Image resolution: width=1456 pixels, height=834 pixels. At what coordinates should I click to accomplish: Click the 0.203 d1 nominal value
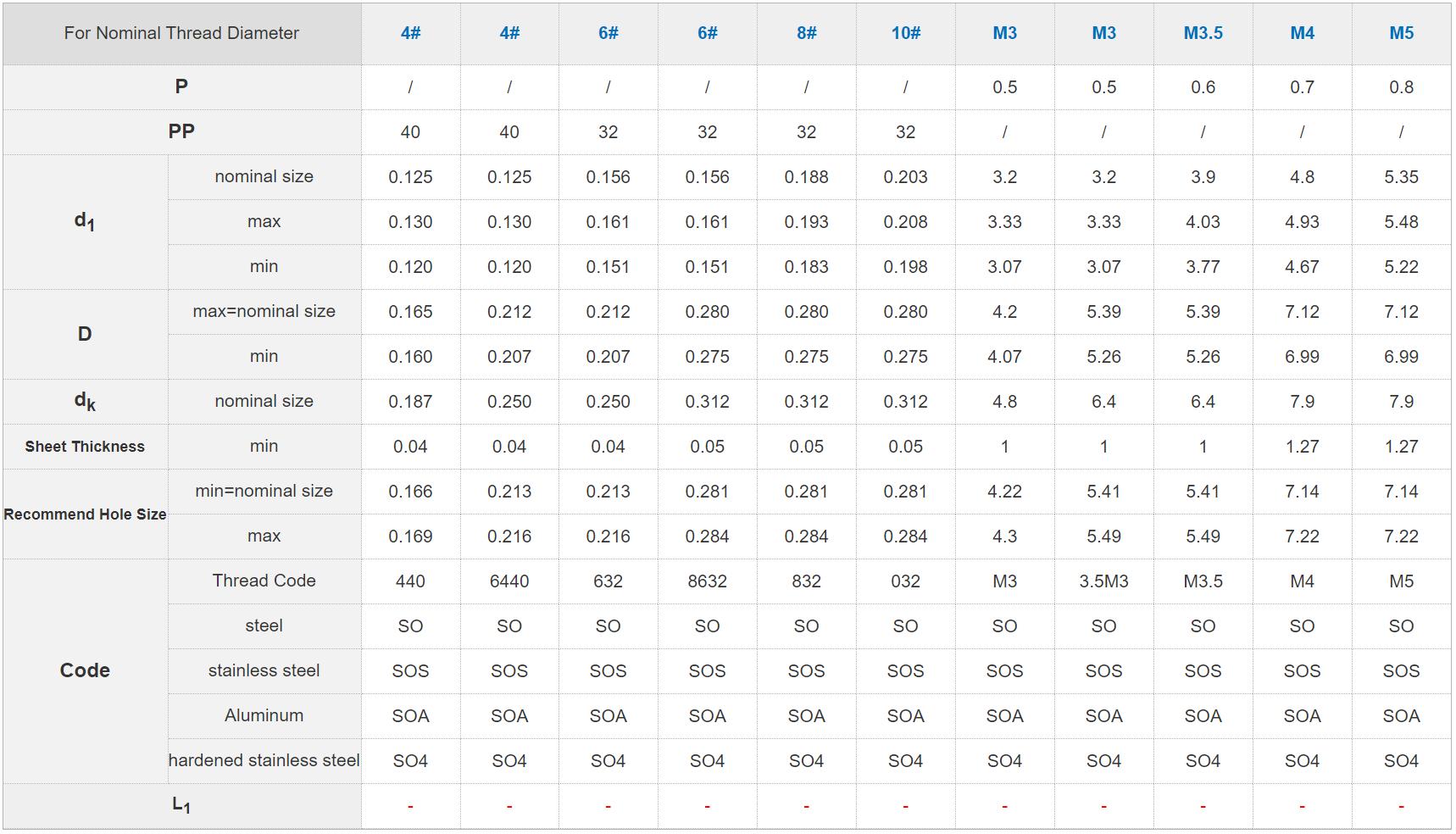click(905, 177)
